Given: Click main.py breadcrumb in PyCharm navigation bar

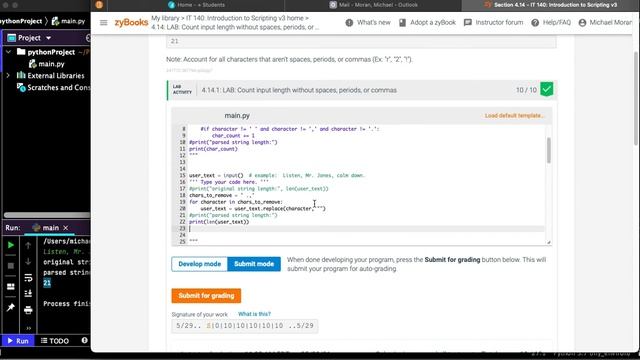Looking at the screenshot, I should [x=69, y=21].
